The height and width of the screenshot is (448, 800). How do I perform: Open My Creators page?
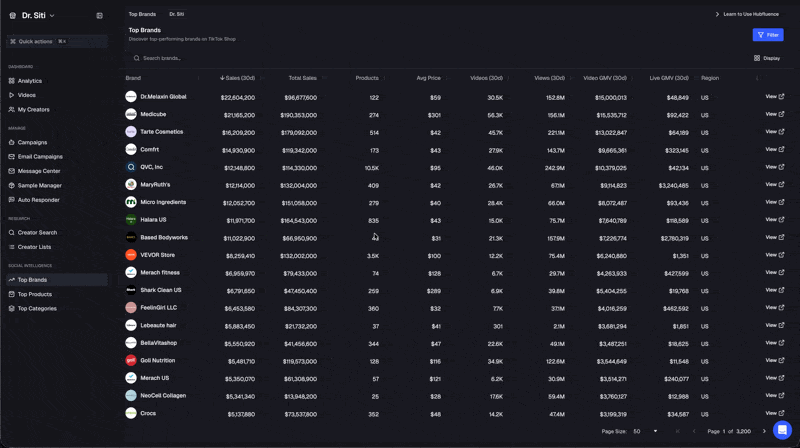pyautogui.click(x=34, y=110)
